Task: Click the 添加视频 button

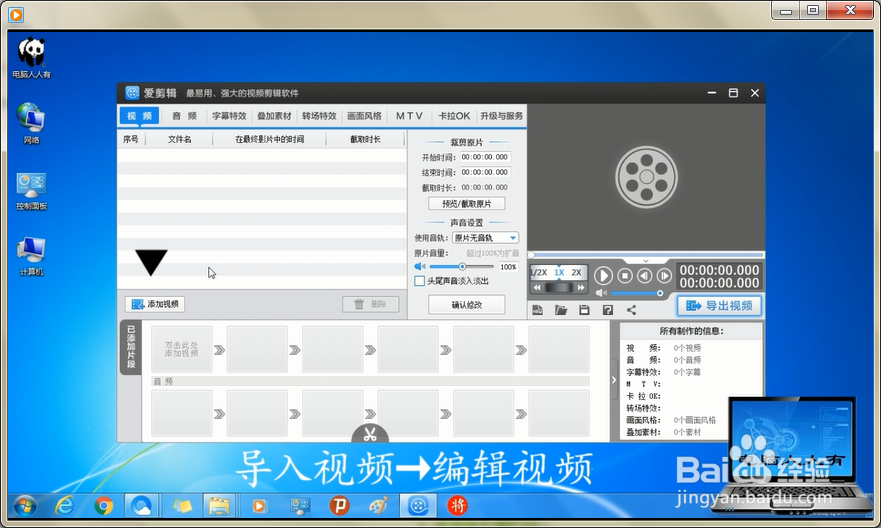Action: click(155, 304)
